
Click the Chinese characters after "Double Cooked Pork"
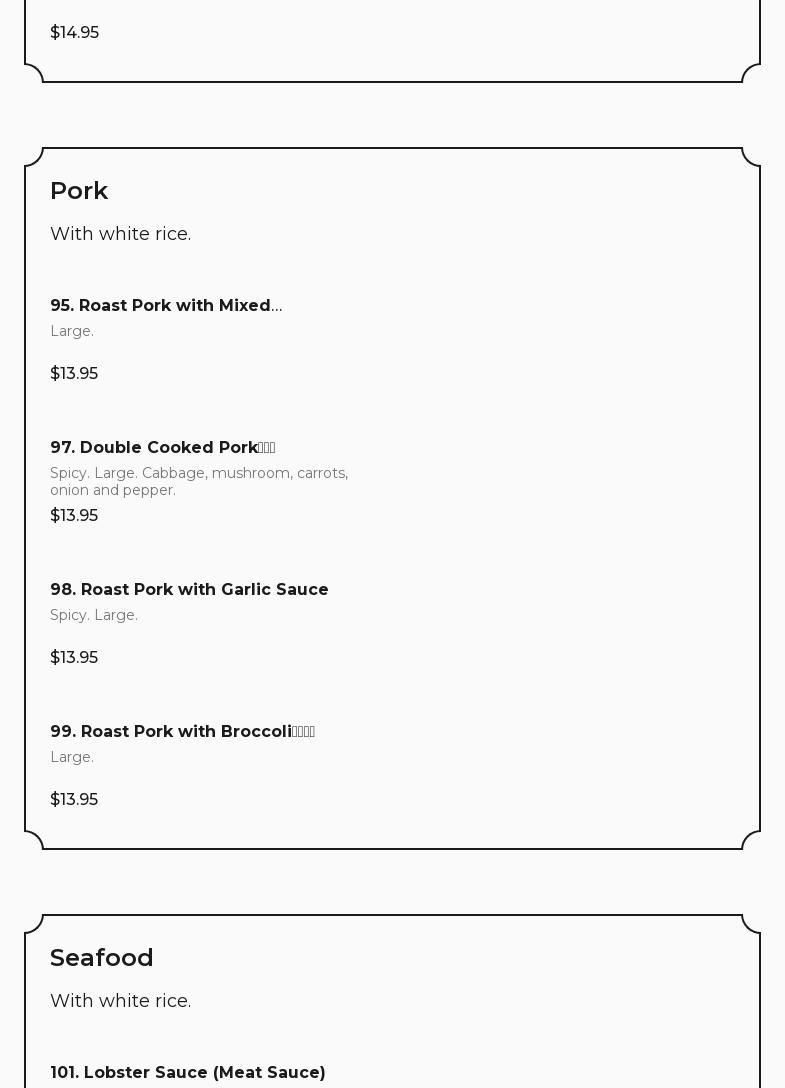point(266,448)
